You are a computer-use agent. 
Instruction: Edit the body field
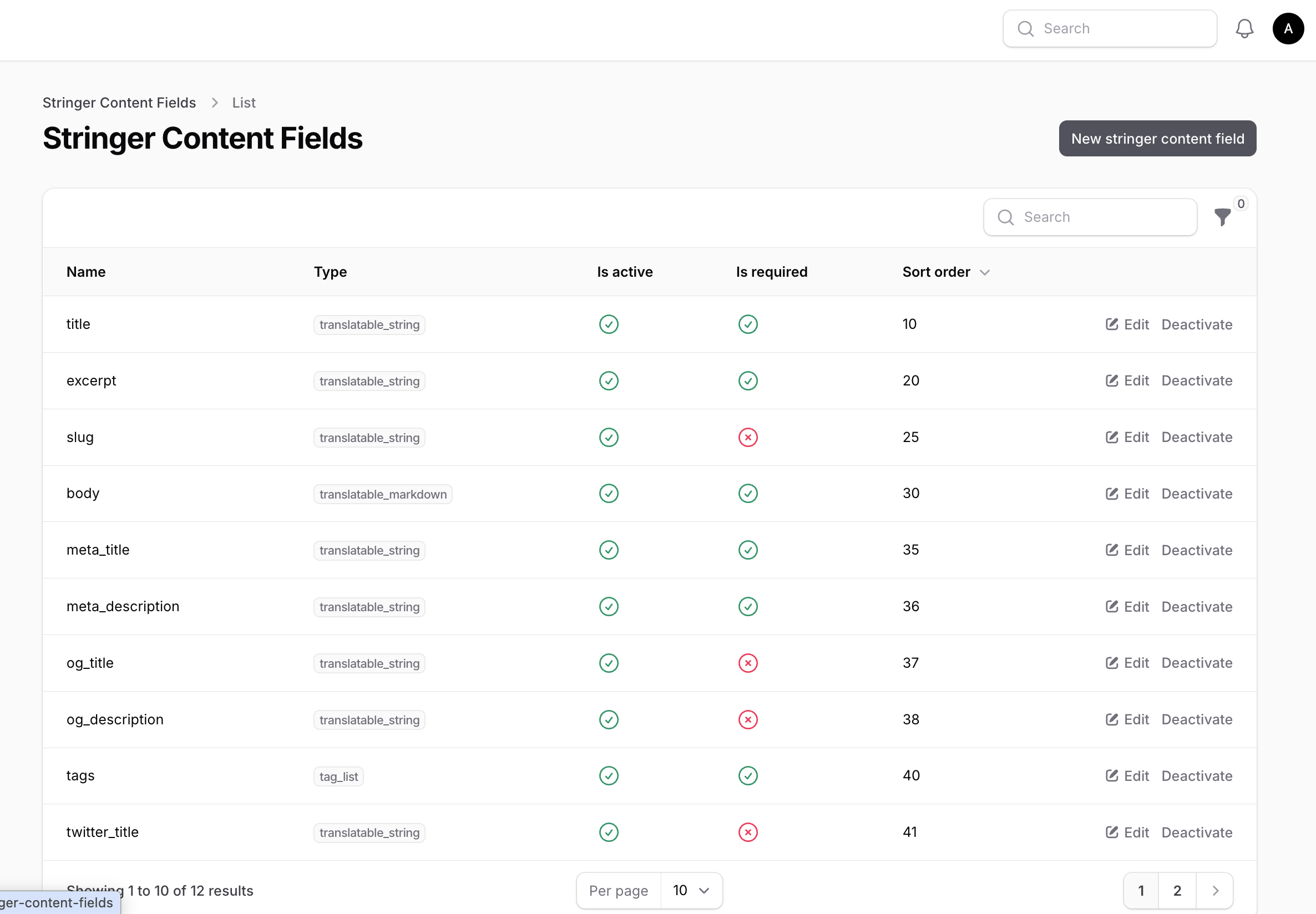(x=1127, y=494)
